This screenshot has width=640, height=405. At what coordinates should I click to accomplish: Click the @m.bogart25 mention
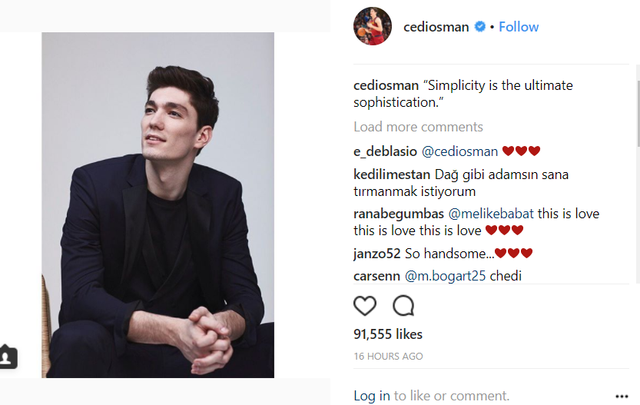pyautogui.click(x=445, y=276)
